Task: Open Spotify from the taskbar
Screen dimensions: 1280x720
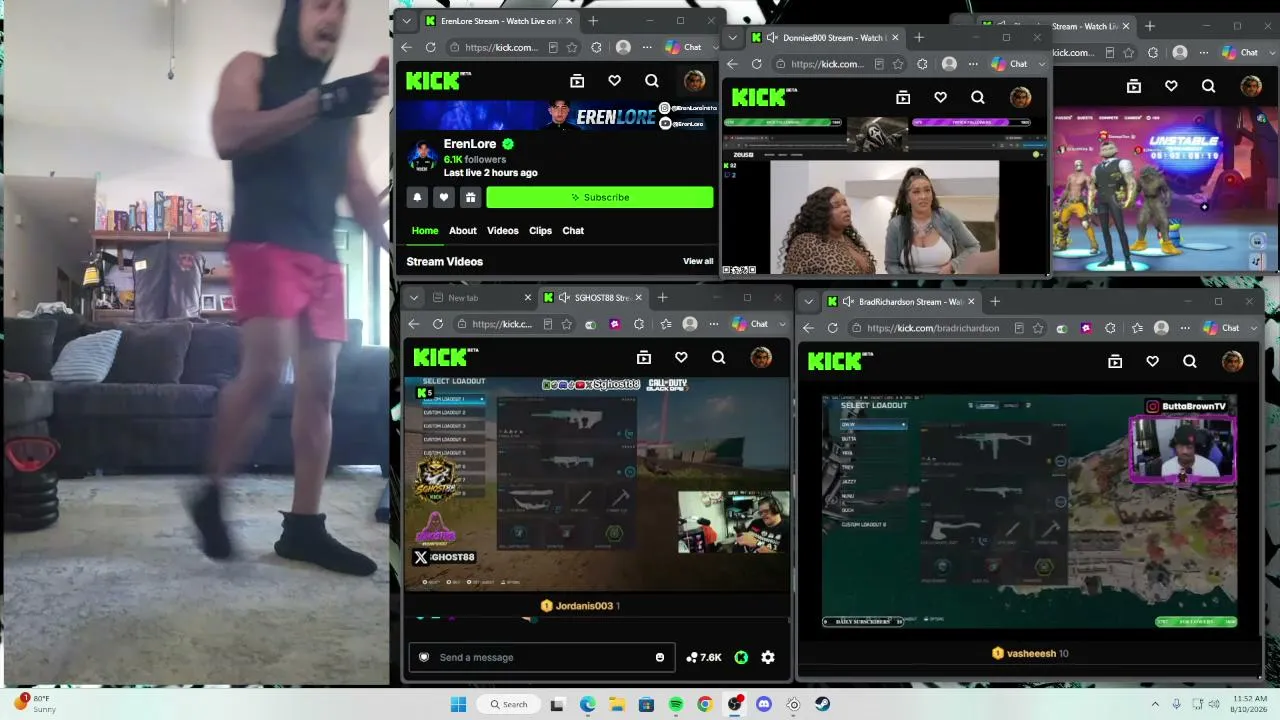Action: tap(676, 704)
